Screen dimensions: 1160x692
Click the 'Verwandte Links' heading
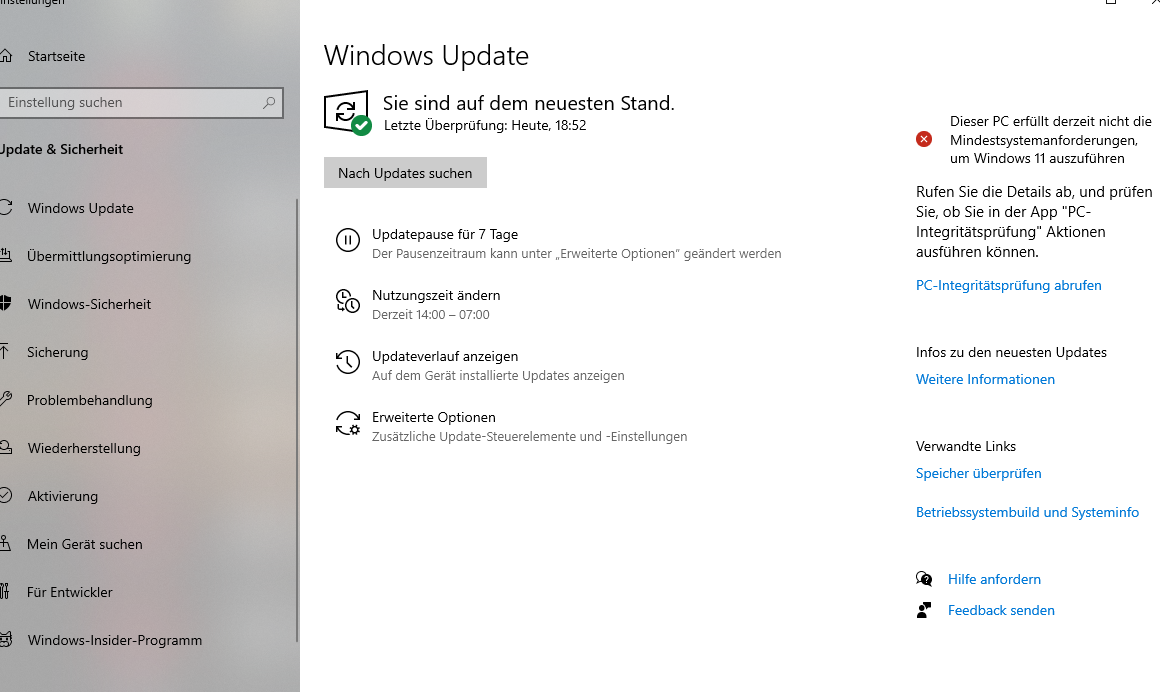[965, 446]
